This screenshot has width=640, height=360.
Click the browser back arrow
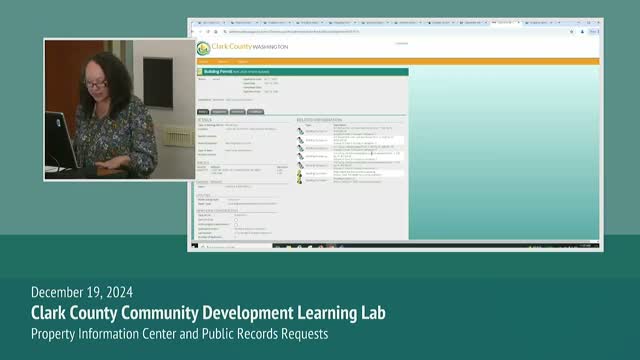pos(193,31)
